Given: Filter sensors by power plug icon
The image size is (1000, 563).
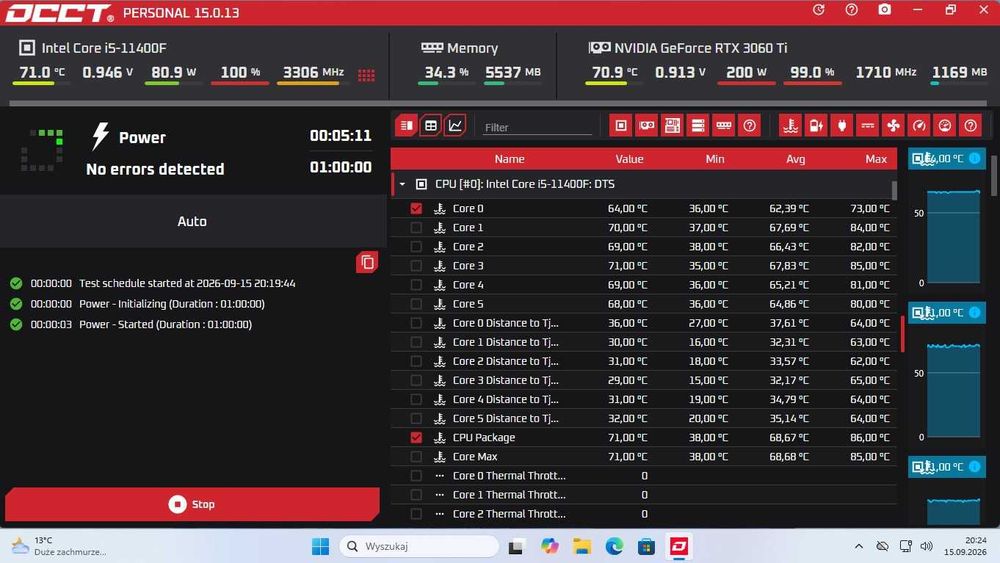Looking at the screenshot, I should tap(842, 126).
